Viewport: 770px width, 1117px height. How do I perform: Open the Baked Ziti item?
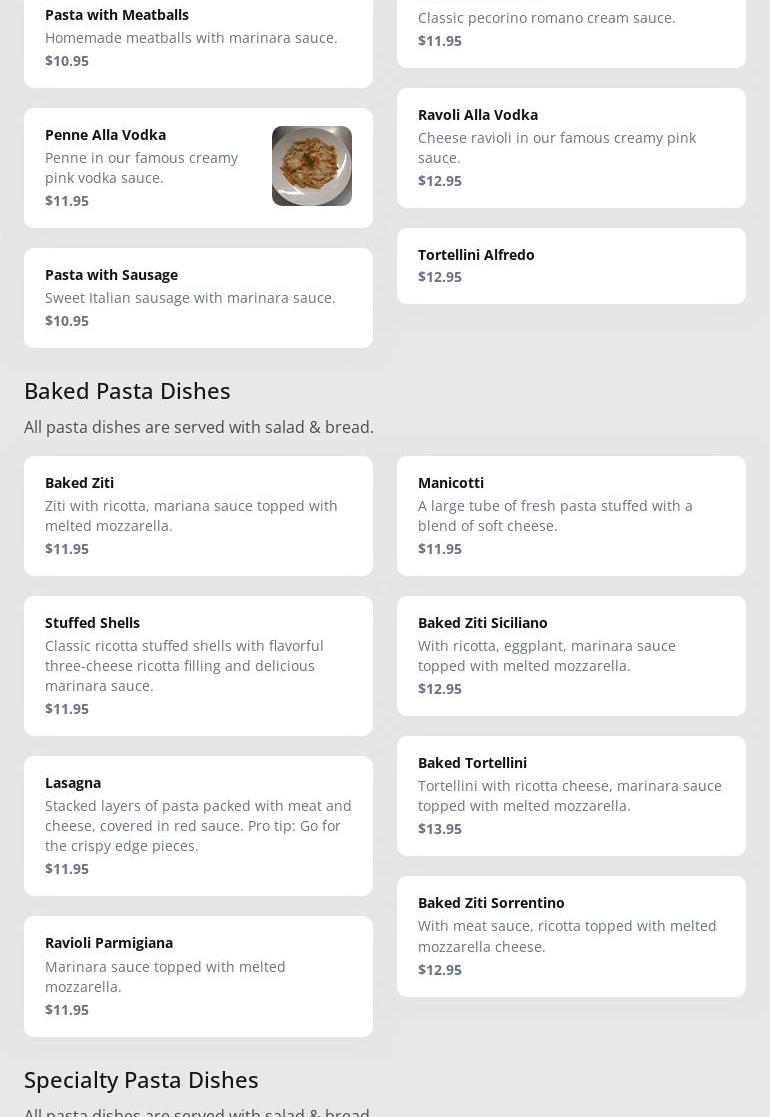coord(79,483)
